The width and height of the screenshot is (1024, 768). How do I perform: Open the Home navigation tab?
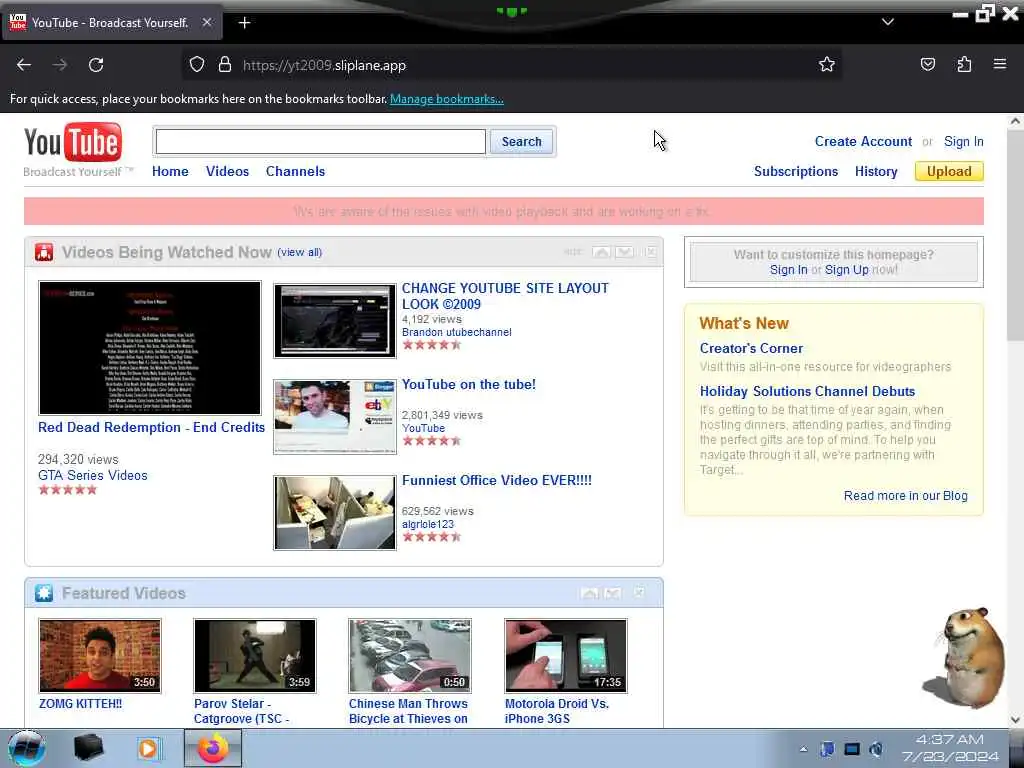170,171
